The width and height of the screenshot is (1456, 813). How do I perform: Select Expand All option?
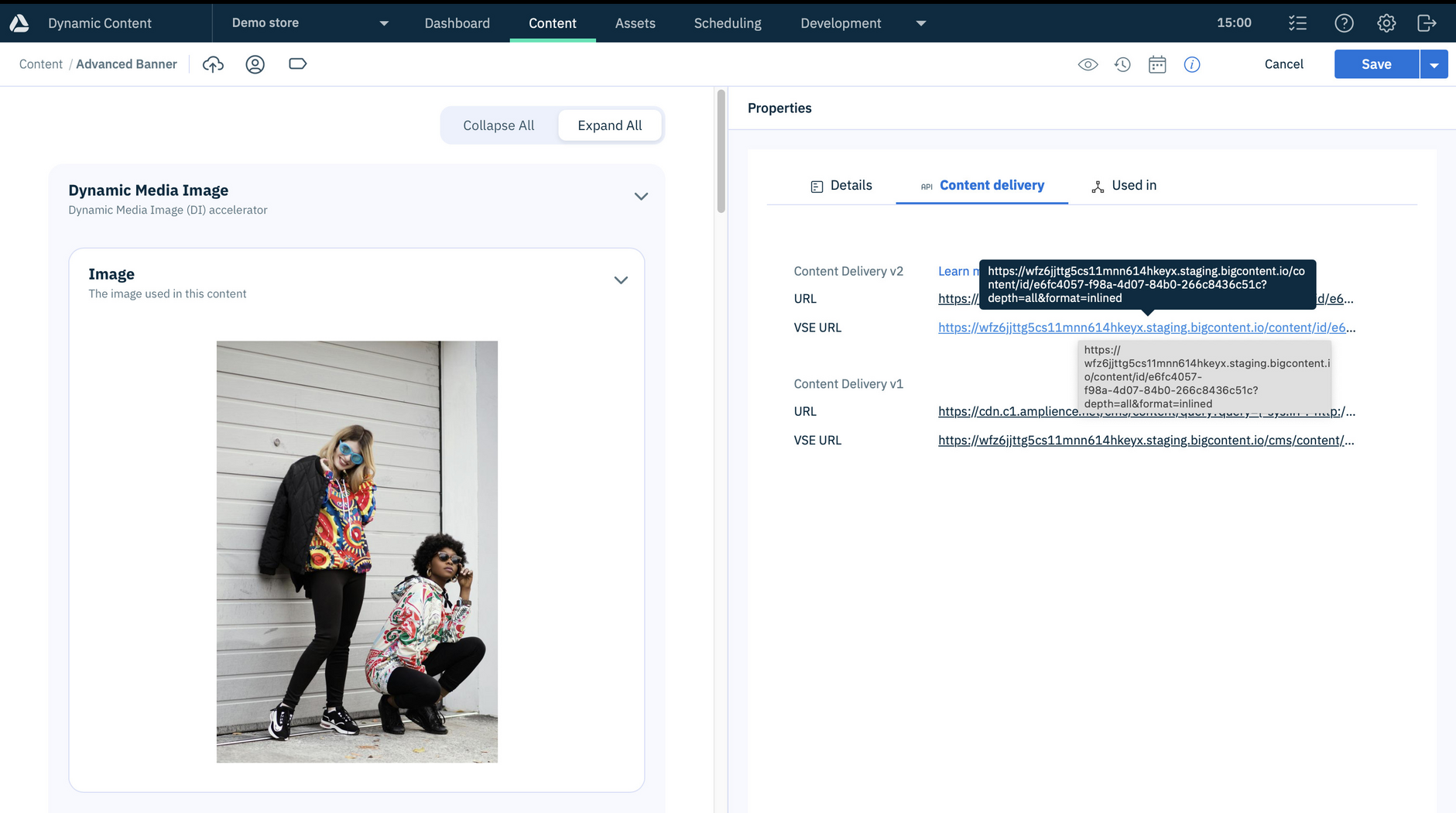pyautogui.click(x=610, y=125)
